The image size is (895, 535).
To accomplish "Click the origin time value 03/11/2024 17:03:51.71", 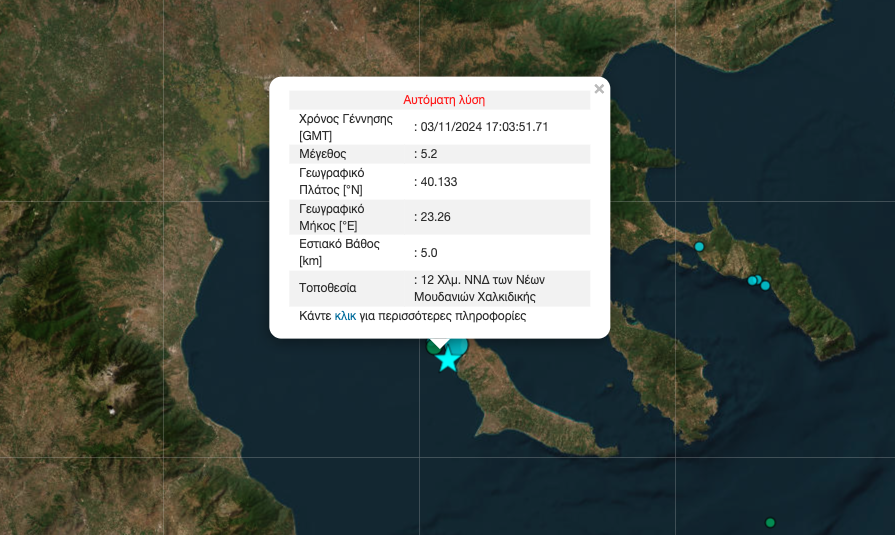I will [x=484, y=127].
